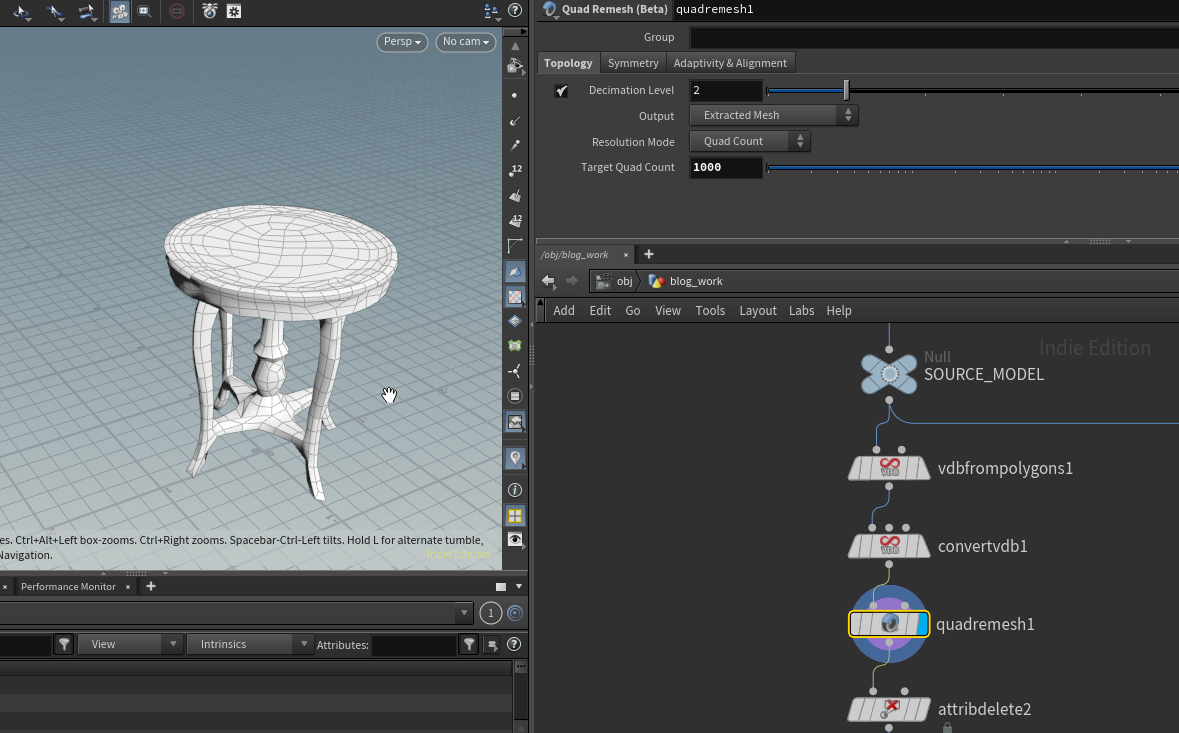Open the Layout menu in network editor

(758, 310)
